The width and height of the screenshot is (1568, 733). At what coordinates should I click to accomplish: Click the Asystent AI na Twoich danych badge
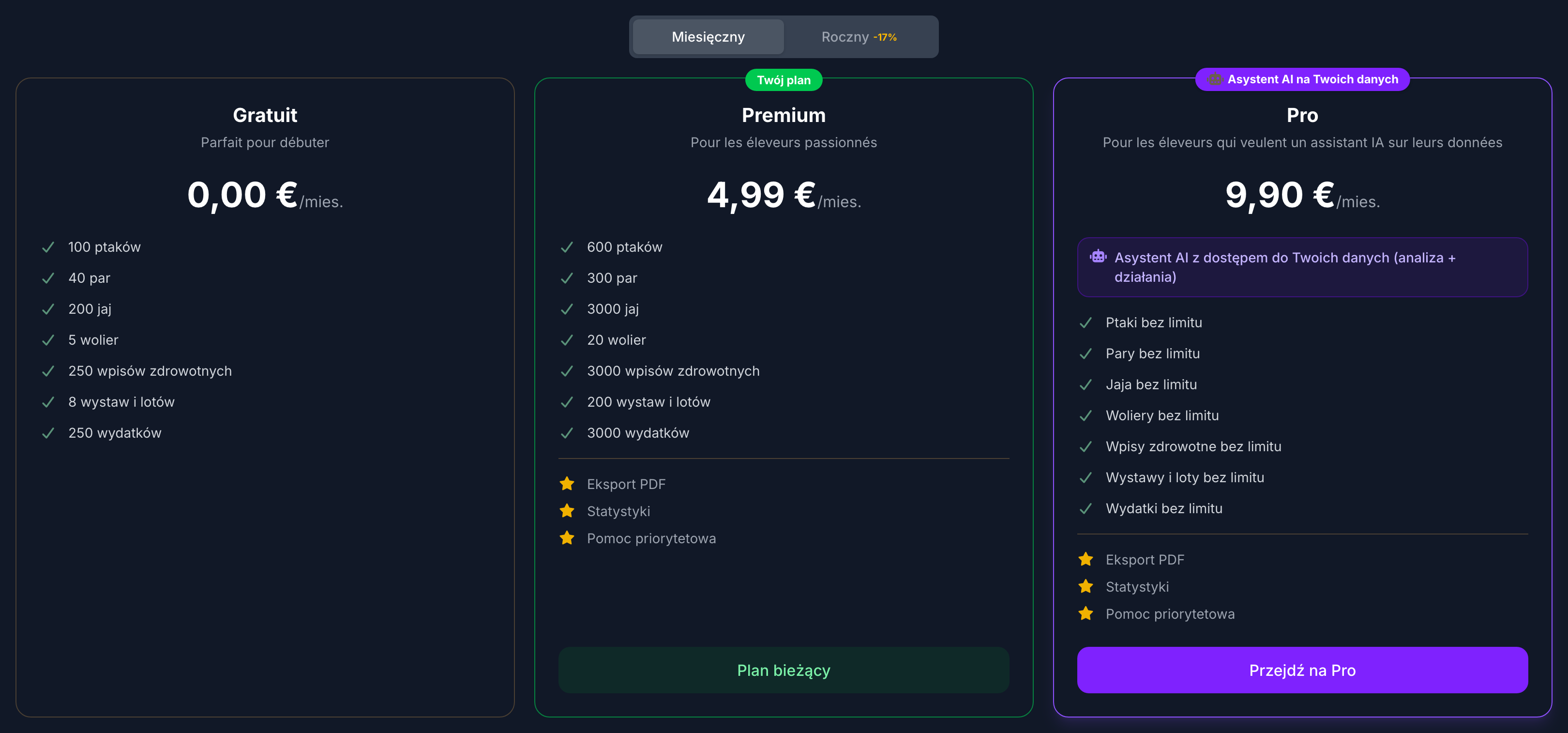[1302, 79]
